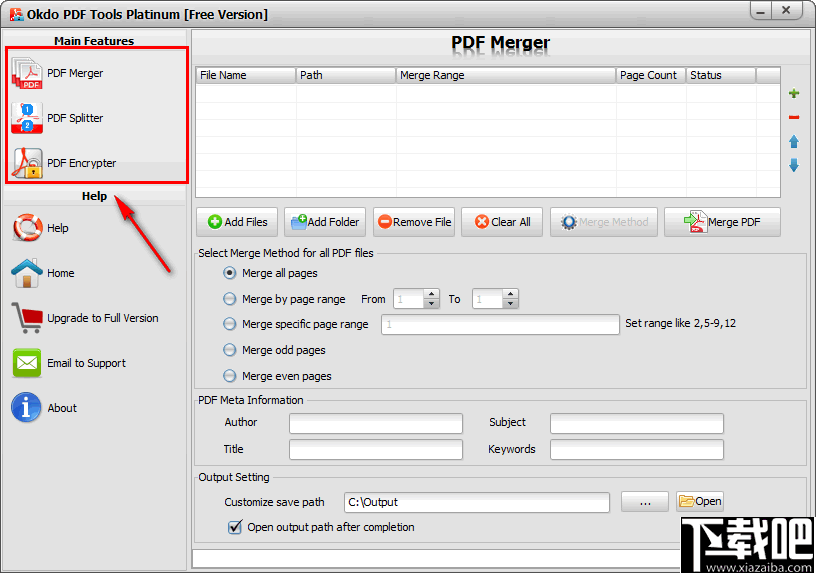This screenshot has height=573, width=816.
Task: Open the PDF Merger feature icon
Action: pos(27,73)
